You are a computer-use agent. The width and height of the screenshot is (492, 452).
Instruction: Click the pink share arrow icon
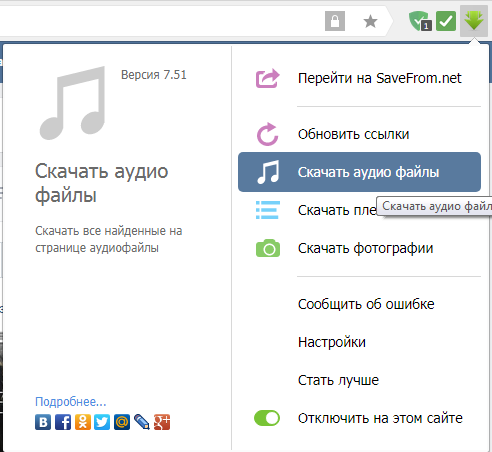coord(267,78)
